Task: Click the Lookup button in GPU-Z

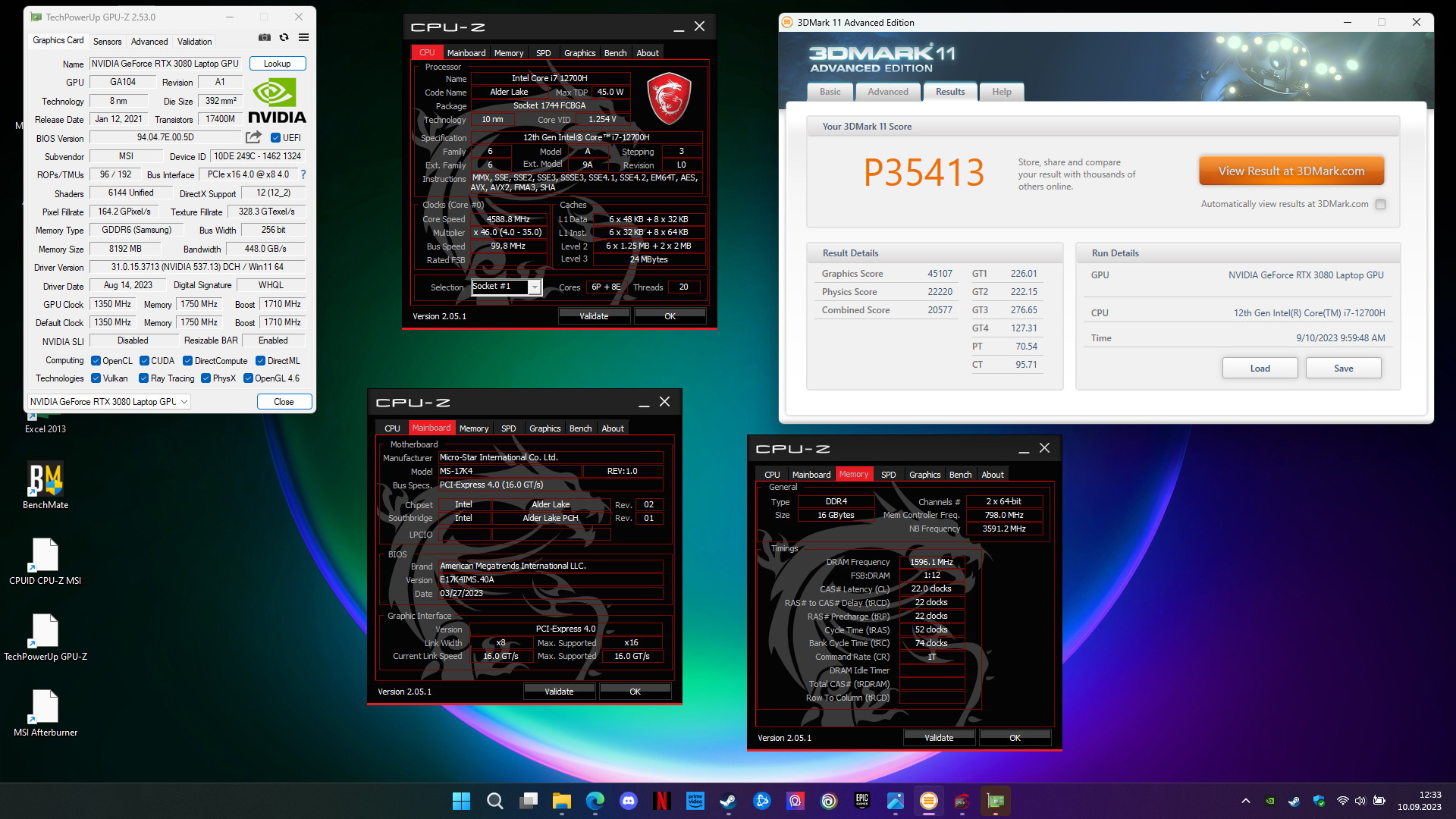Action: coord(278,64)
